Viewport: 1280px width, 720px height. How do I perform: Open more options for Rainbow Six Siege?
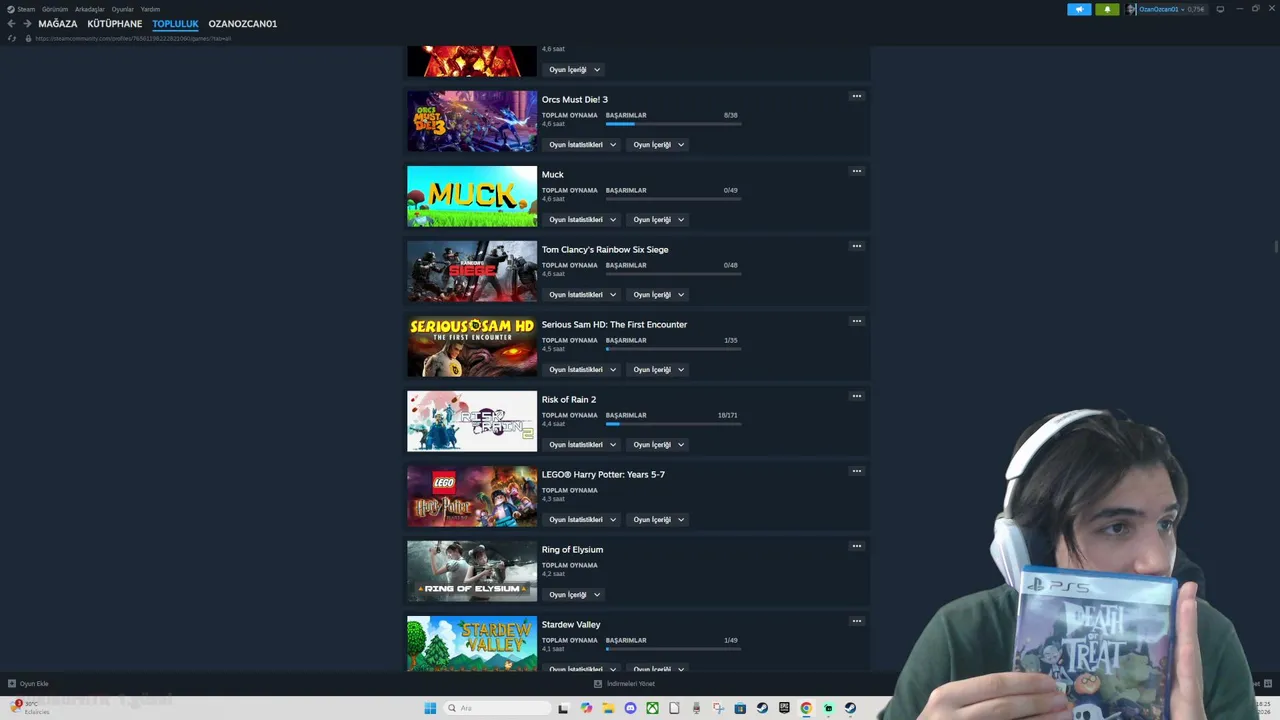point(856,246)
